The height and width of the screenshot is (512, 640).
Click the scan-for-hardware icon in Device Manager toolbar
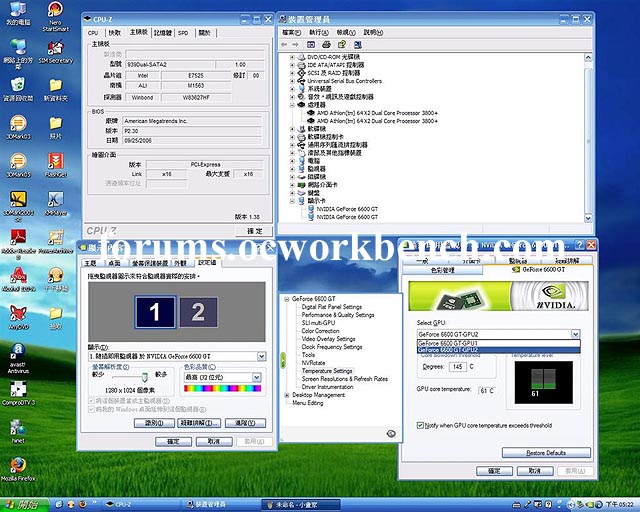[x=358, y=45]
